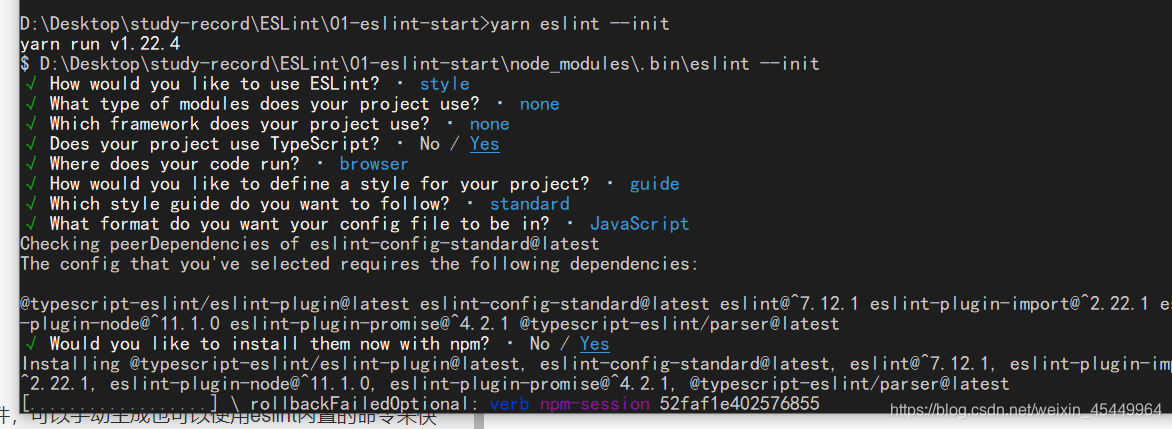The width and height of the screenshot is (1172, 429).
Task: Click the 'guide' answer for style definition
Action: (654, 184)
